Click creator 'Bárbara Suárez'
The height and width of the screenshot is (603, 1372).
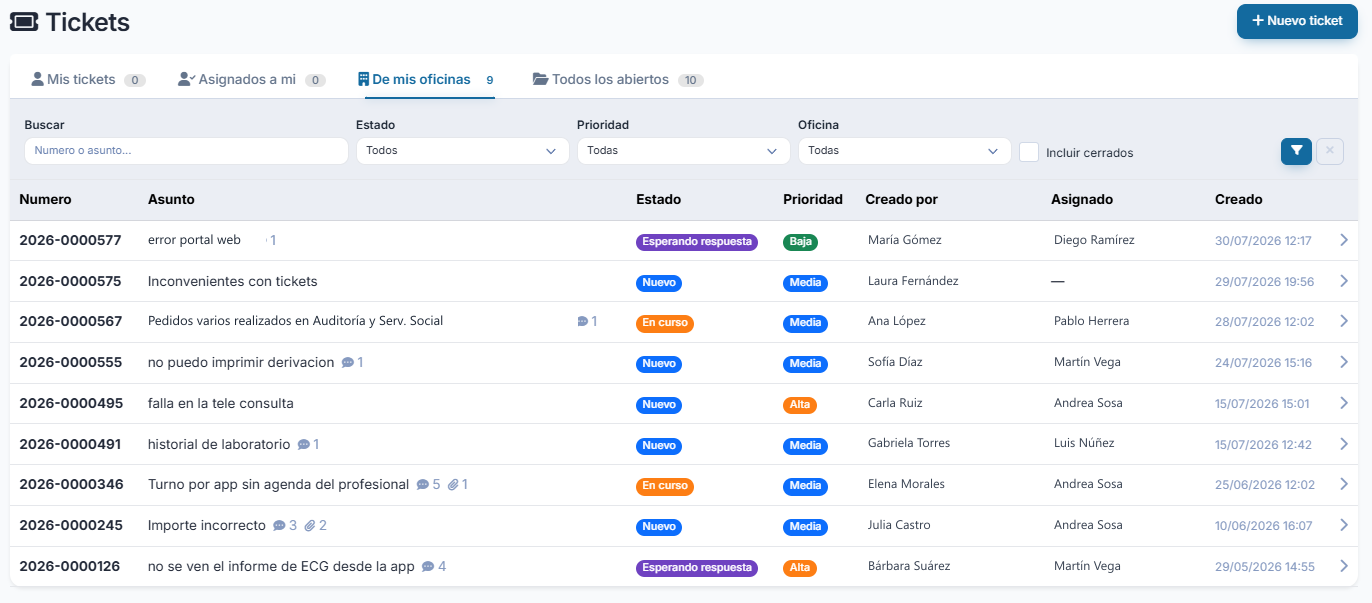(x=909, y=566)
